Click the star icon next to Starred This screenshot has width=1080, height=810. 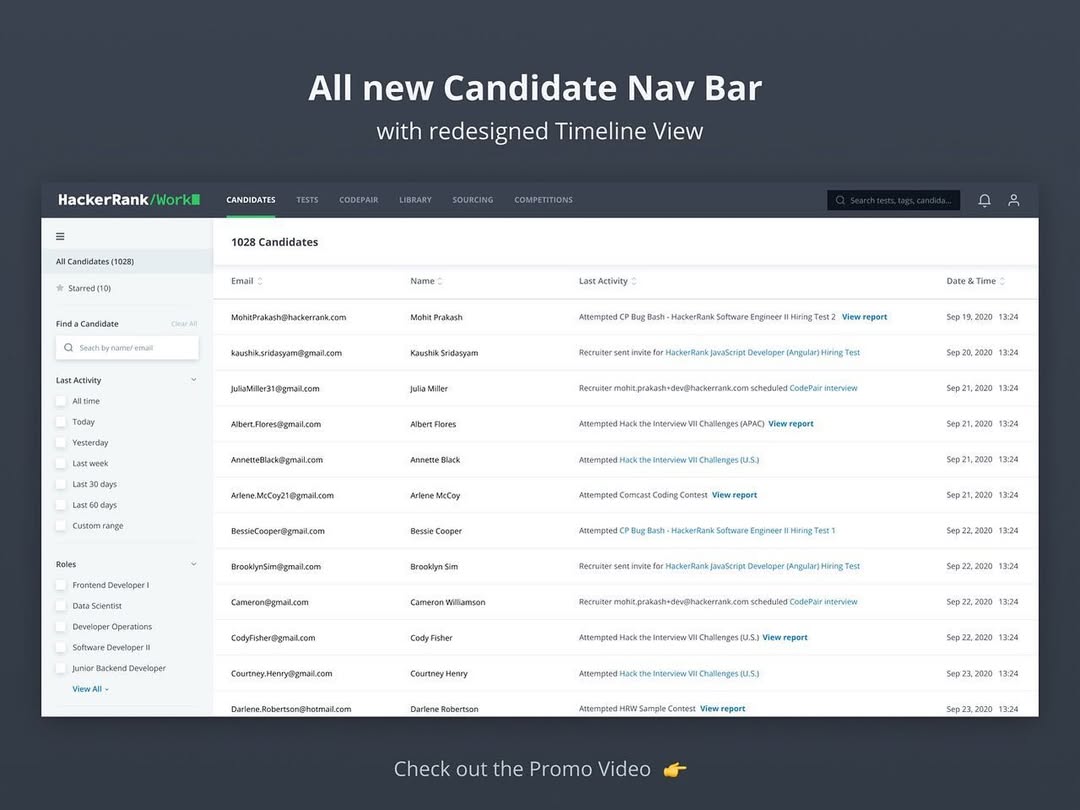(x=60, y=288)
